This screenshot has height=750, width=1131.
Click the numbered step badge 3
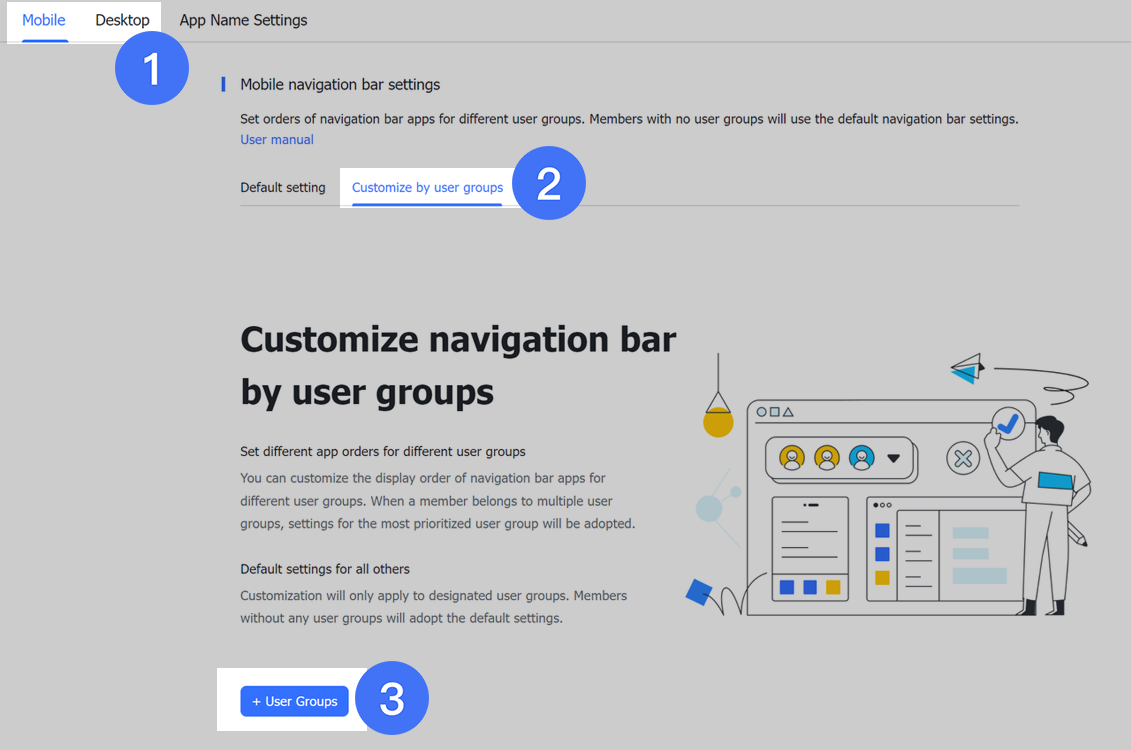pos(391,697)
